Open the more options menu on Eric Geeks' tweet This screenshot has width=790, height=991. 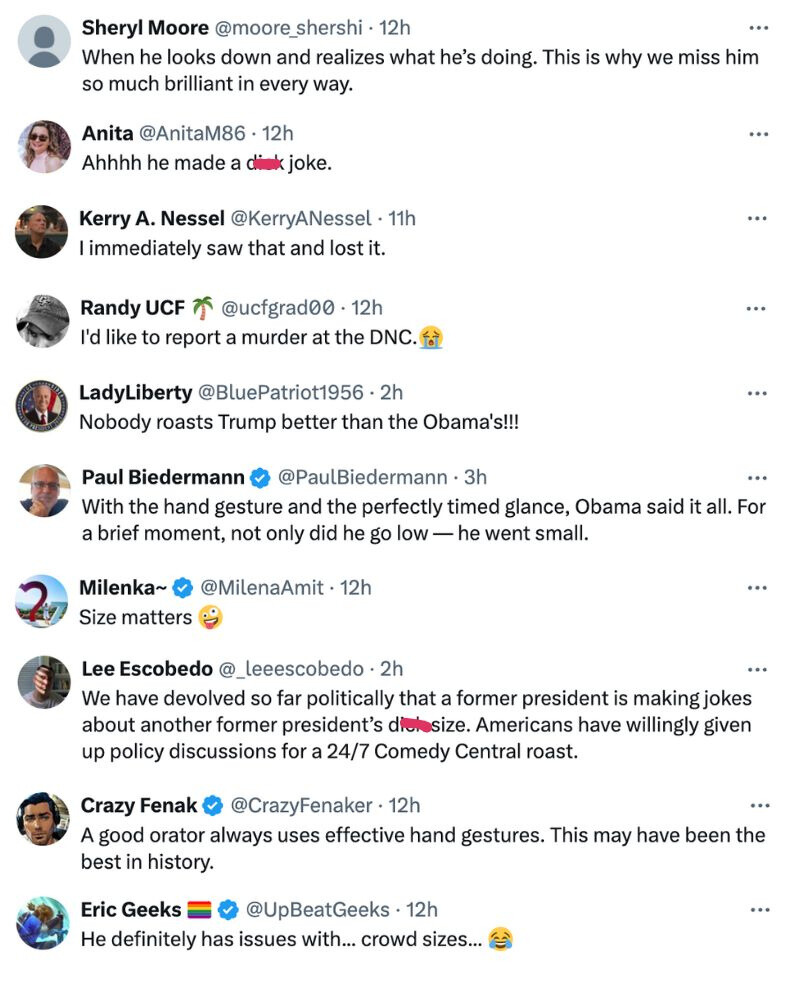(x=757, y=909)
